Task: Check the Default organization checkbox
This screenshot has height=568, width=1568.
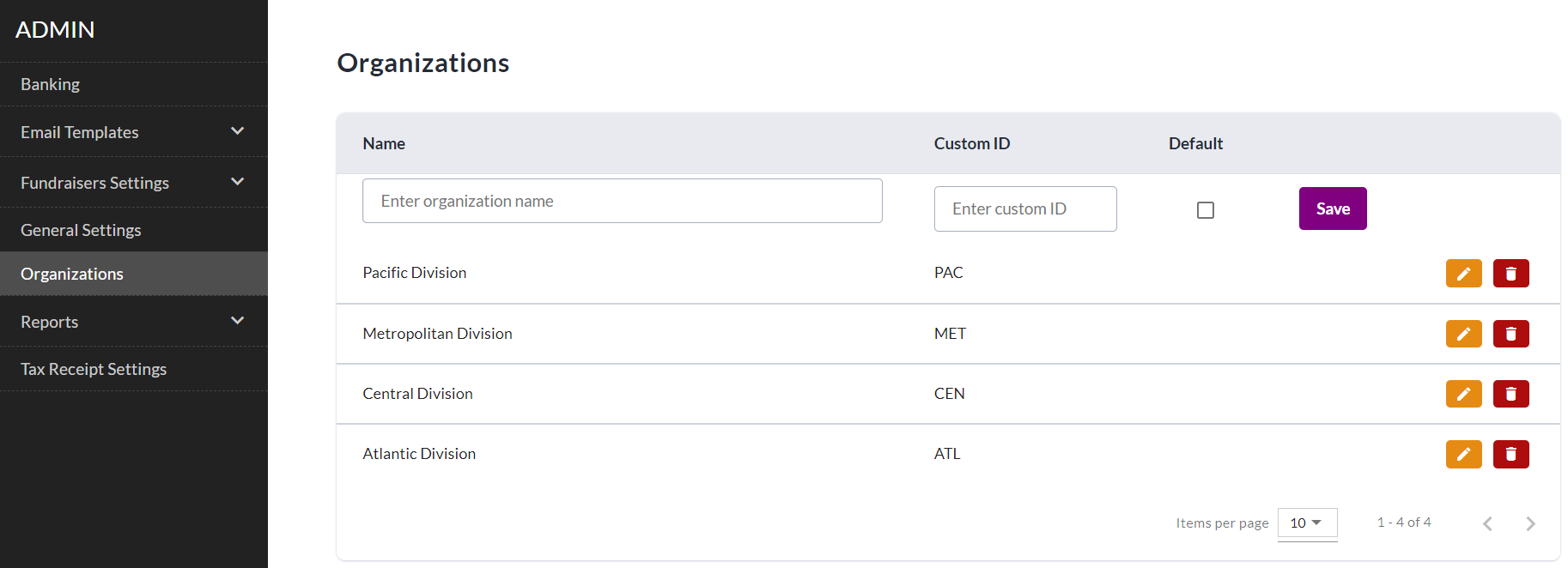Action: pos(1206,210)
